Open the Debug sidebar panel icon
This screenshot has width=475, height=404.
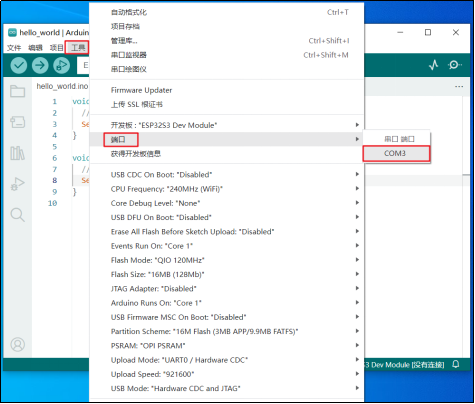(x=17, y=184)
